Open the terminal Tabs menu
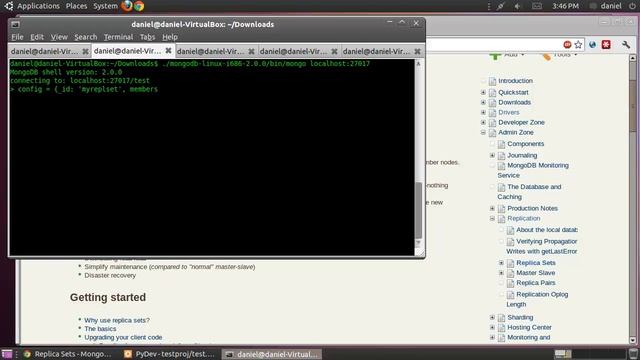The width and height of the screenshot is (640, 360). pyautogui.click(x=147, y=37)
